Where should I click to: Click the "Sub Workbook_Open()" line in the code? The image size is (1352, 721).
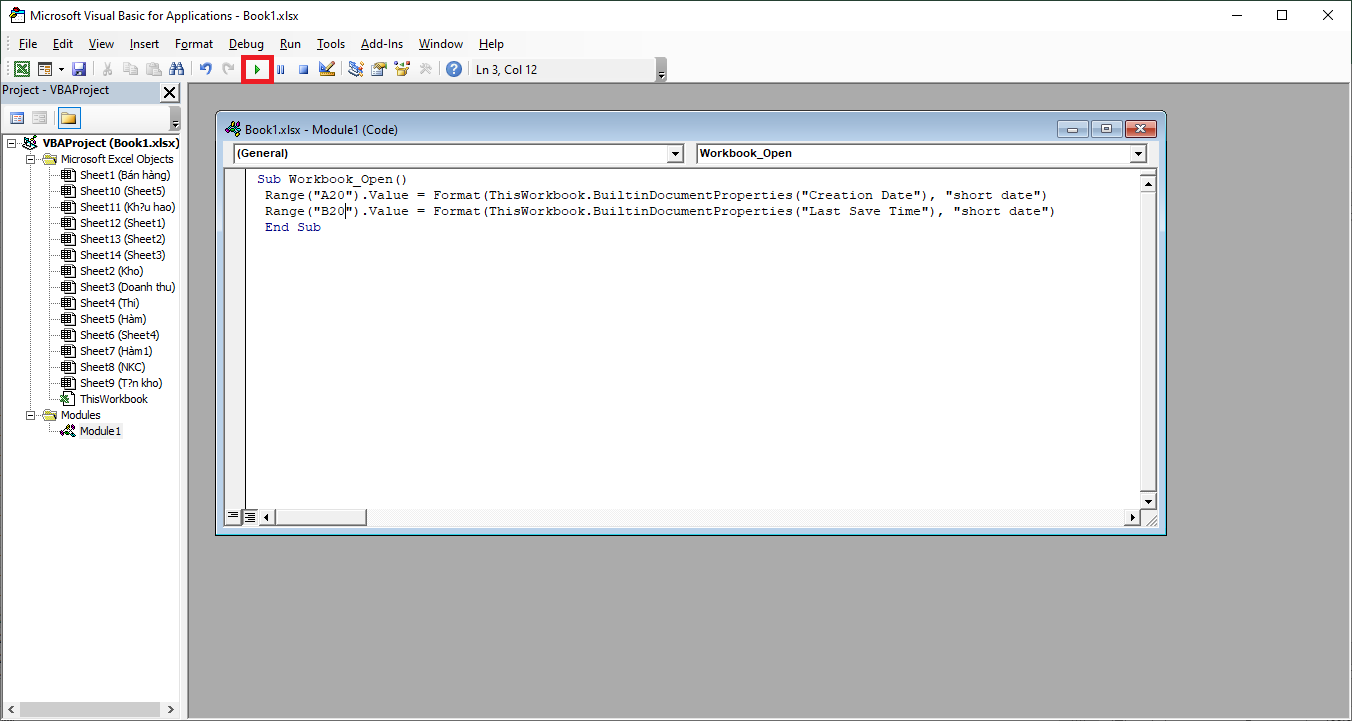click(x=332, y=179)
